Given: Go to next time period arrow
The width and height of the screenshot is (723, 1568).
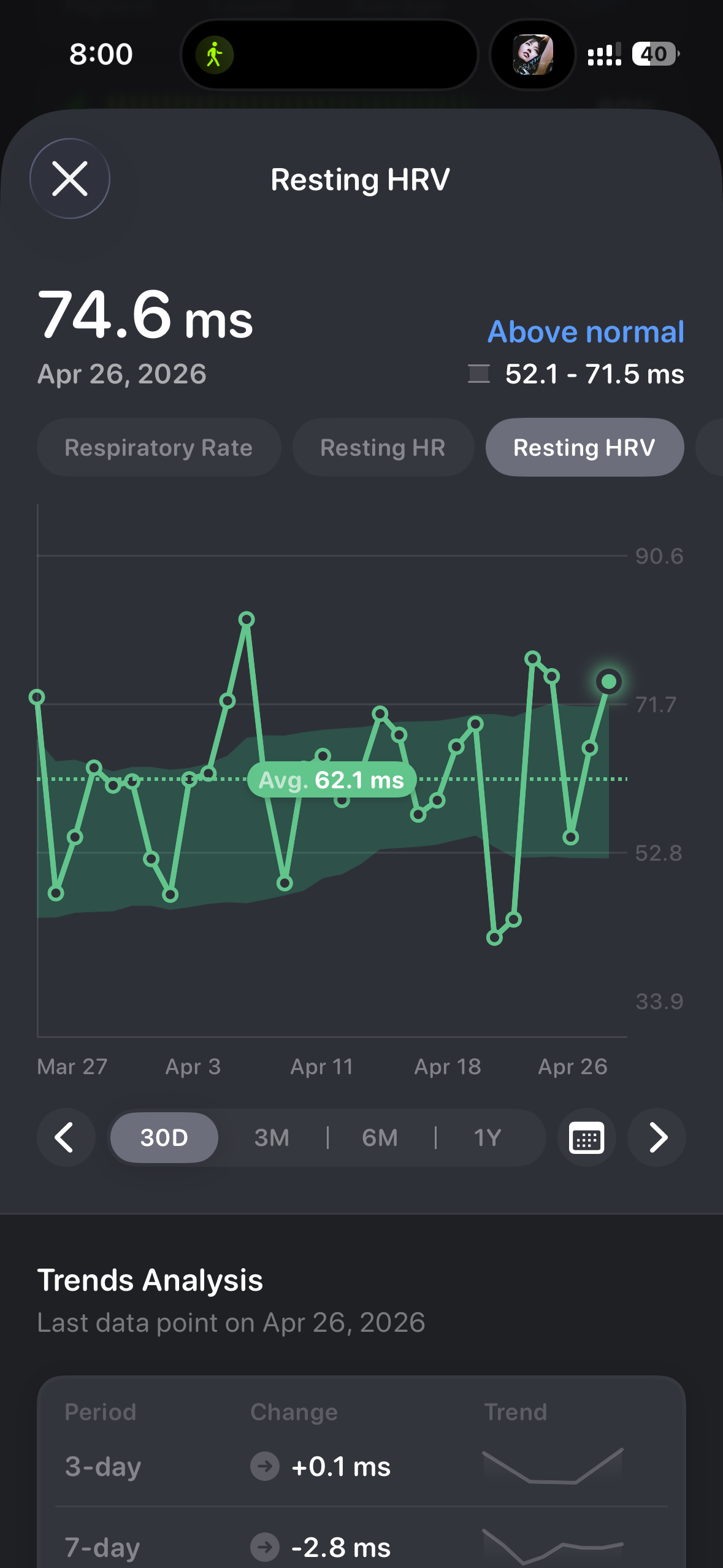Looking at the screenshot, I should 657,1138.
